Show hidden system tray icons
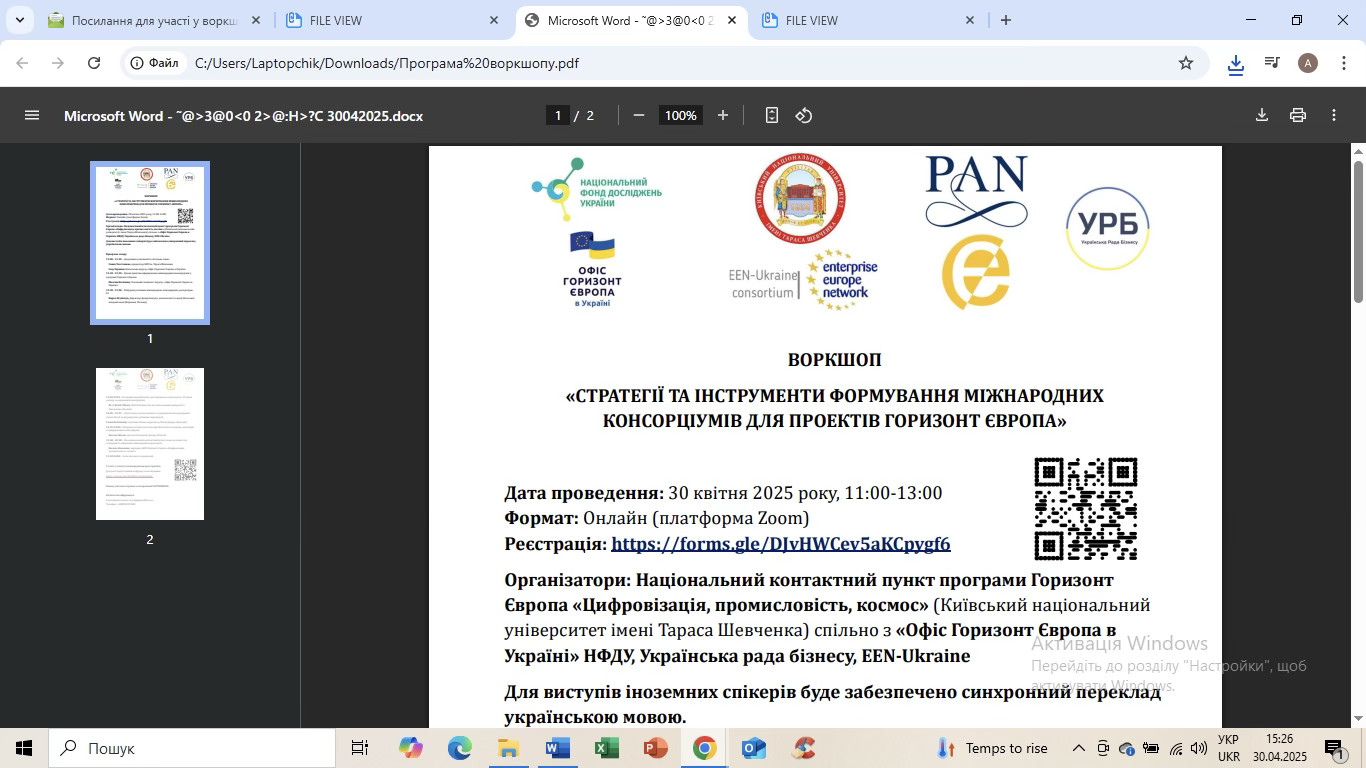Image resolution: width=1366 pixels, height=768 pixels. coord(1078,748)
